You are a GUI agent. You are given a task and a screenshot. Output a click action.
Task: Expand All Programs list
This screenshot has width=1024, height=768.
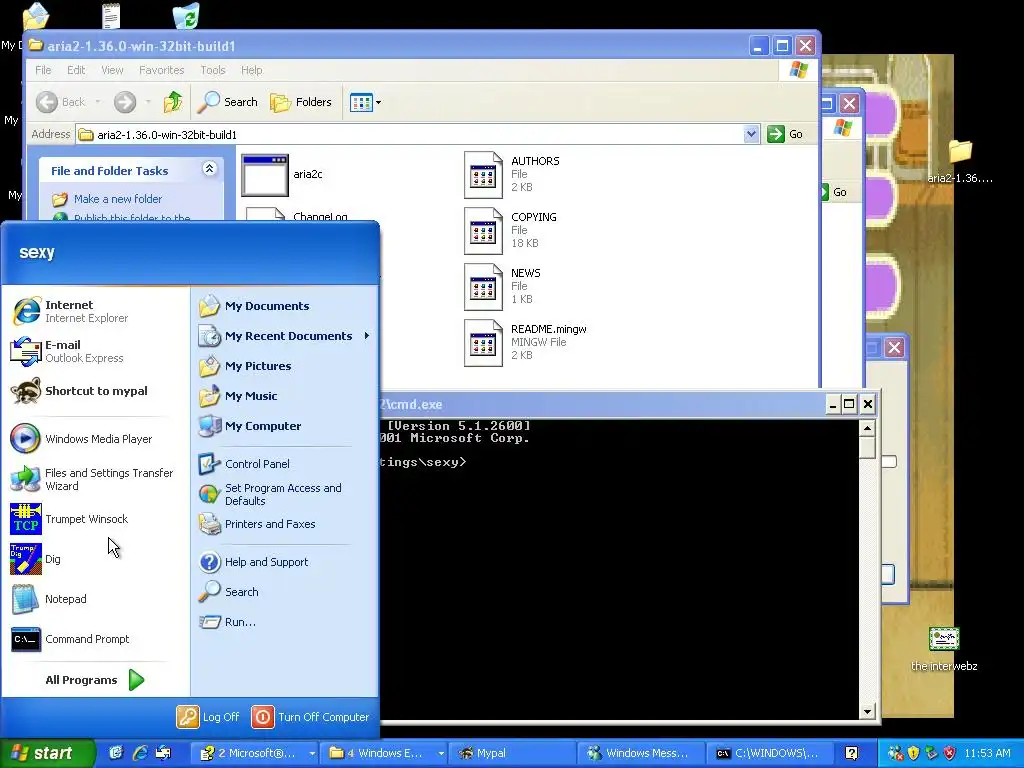[96, 680]
